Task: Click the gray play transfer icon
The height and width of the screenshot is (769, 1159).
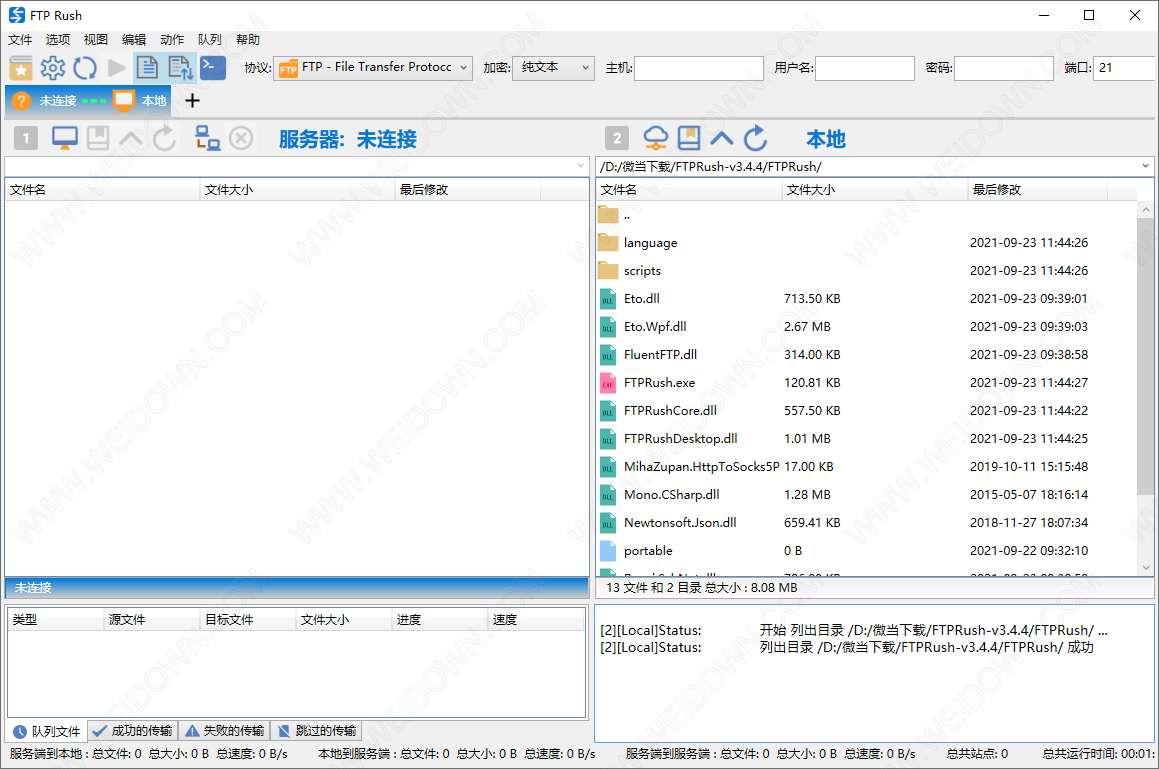Action: click(116, 68)
